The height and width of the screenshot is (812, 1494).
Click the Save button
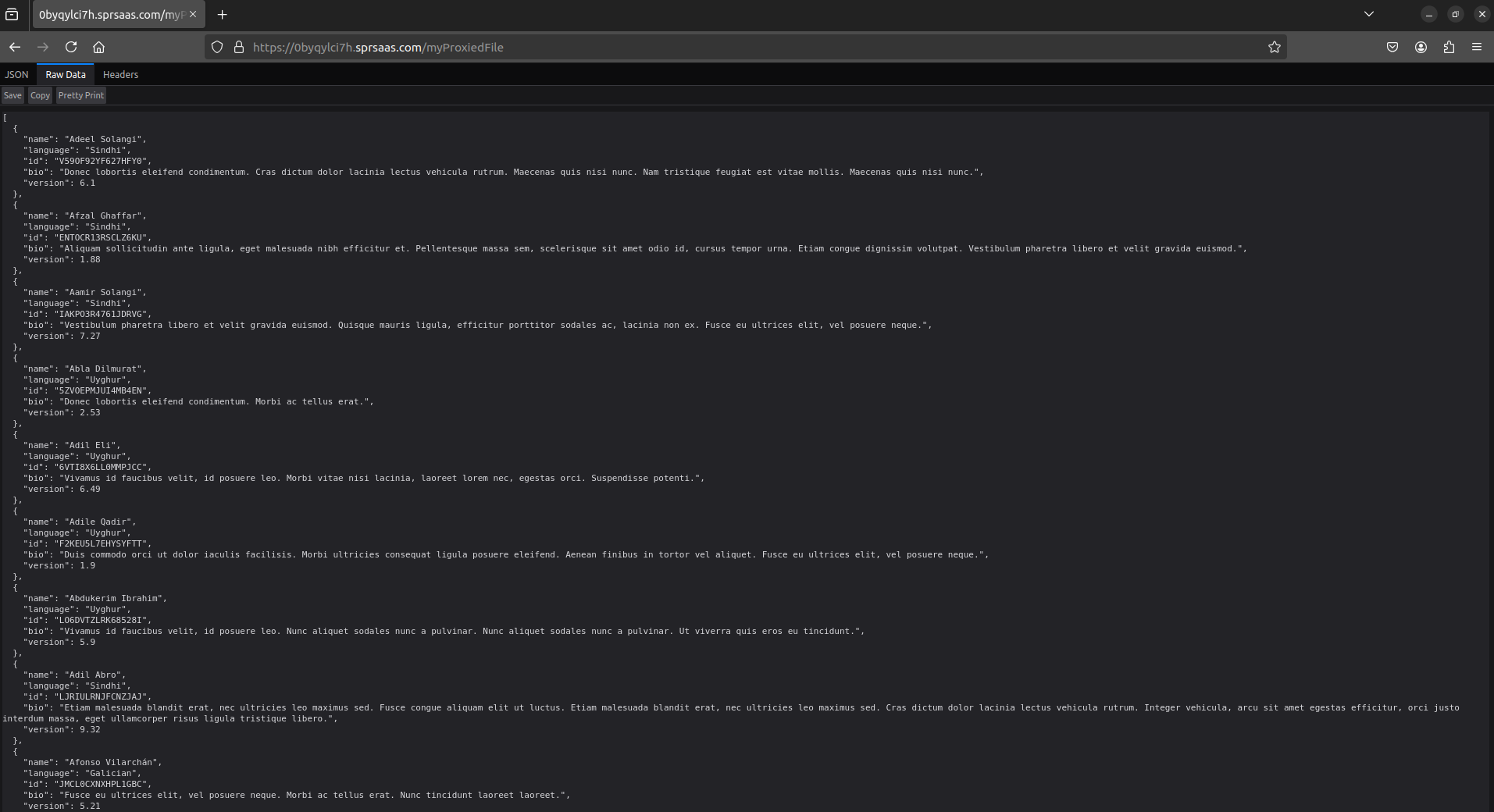pyautogui.click(x=12, y=95)
